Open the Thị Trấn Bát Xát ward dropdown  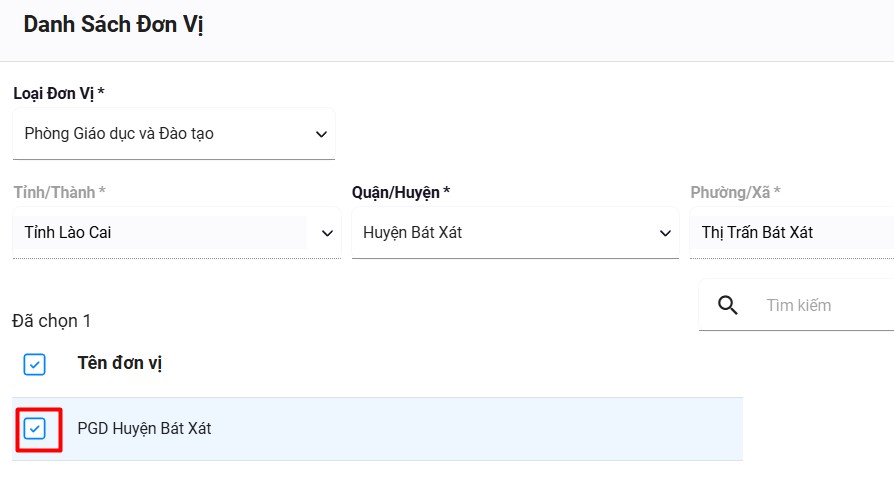pos(780,233)
